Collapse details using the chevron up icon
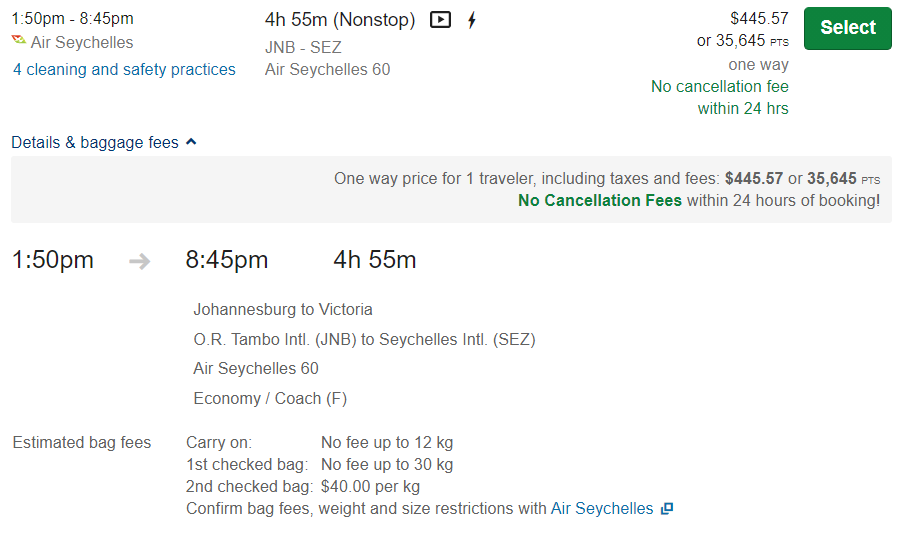The width and height of the screenshot is (905, 533). (x=192, y=142)
